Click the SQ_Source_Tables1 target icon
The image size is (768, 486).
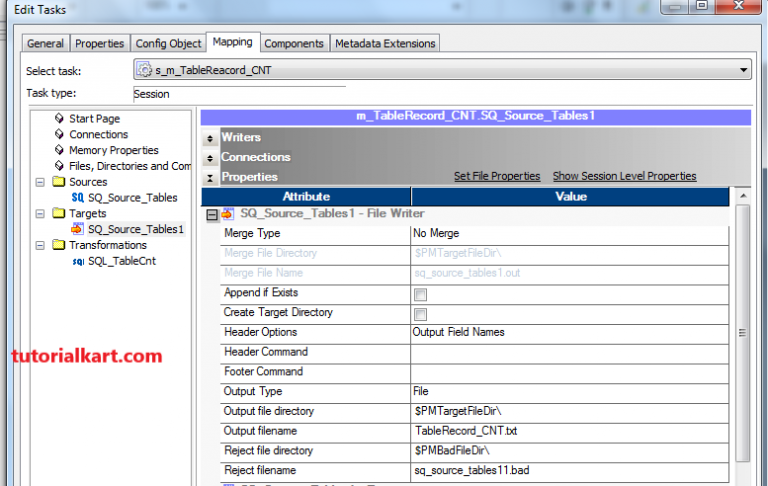(78, 229)
